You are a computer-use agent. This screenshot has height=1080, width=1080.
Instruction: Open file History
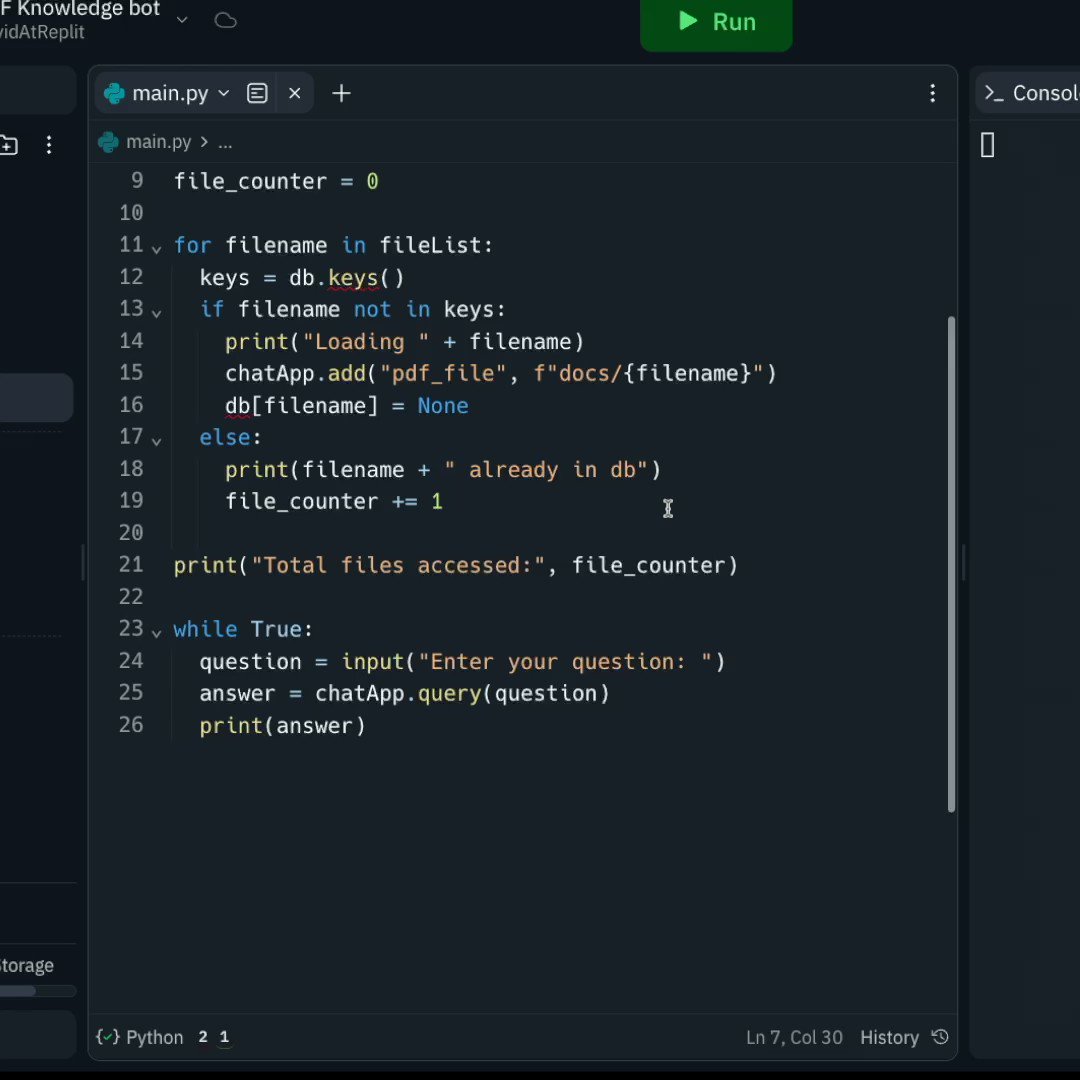click(x=904, y=1037)
